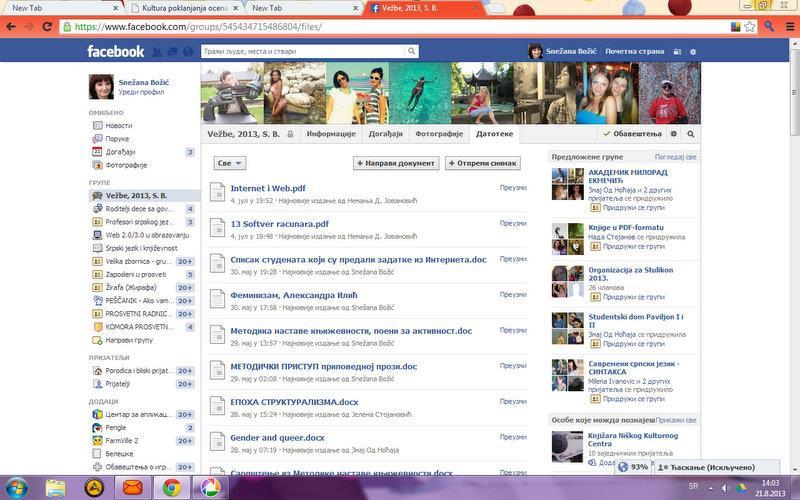
Task: Click in the Facebook search field
Action: point(304,51)
